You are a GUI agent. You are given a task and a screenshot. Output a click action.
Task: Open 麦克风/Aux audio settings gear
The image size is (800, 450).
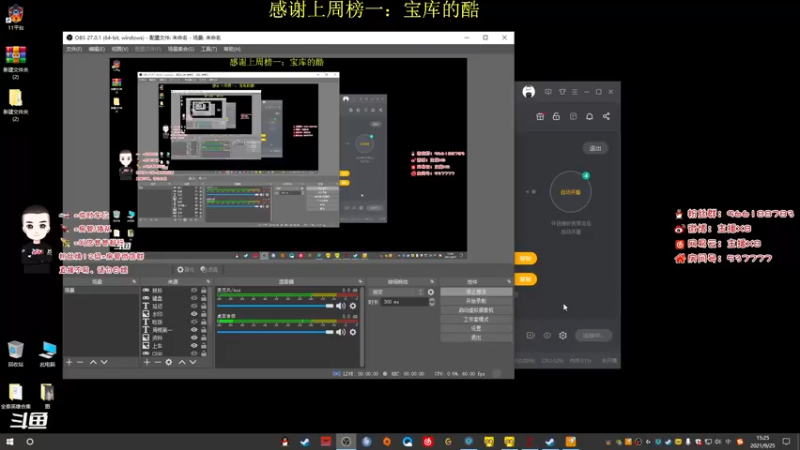coord(353,306)
